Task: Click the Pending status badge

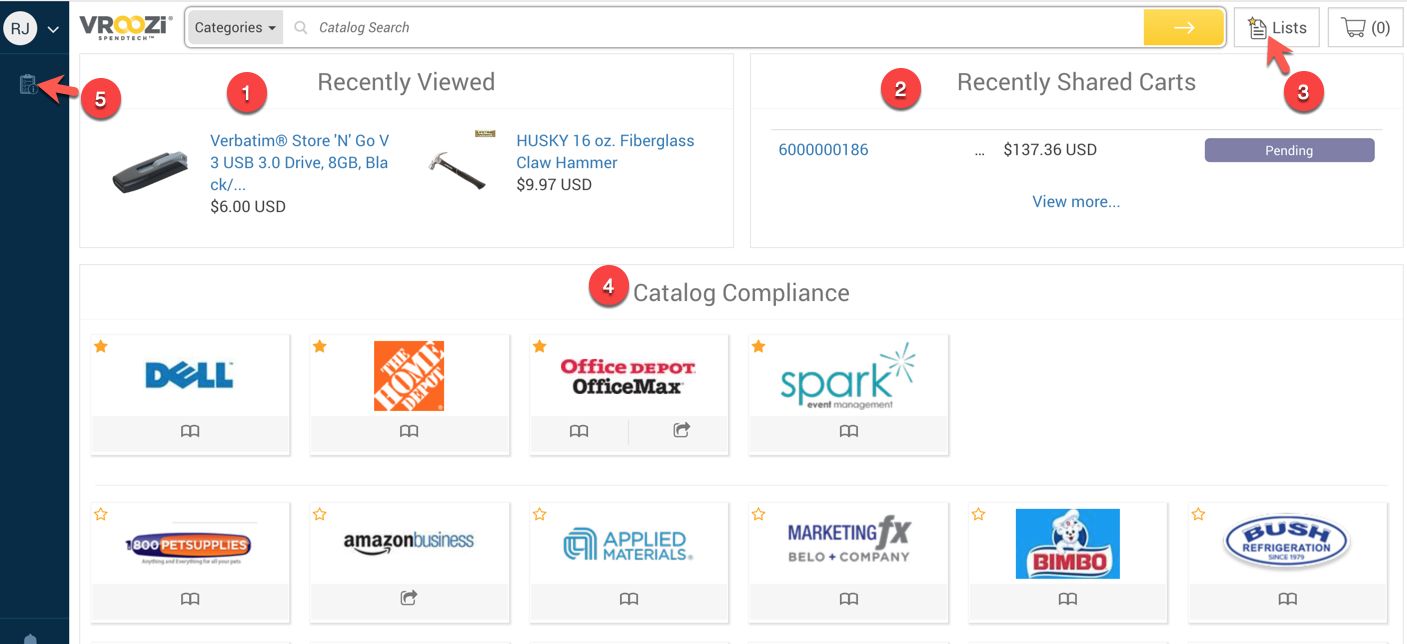Action: tap(1289, 150)
